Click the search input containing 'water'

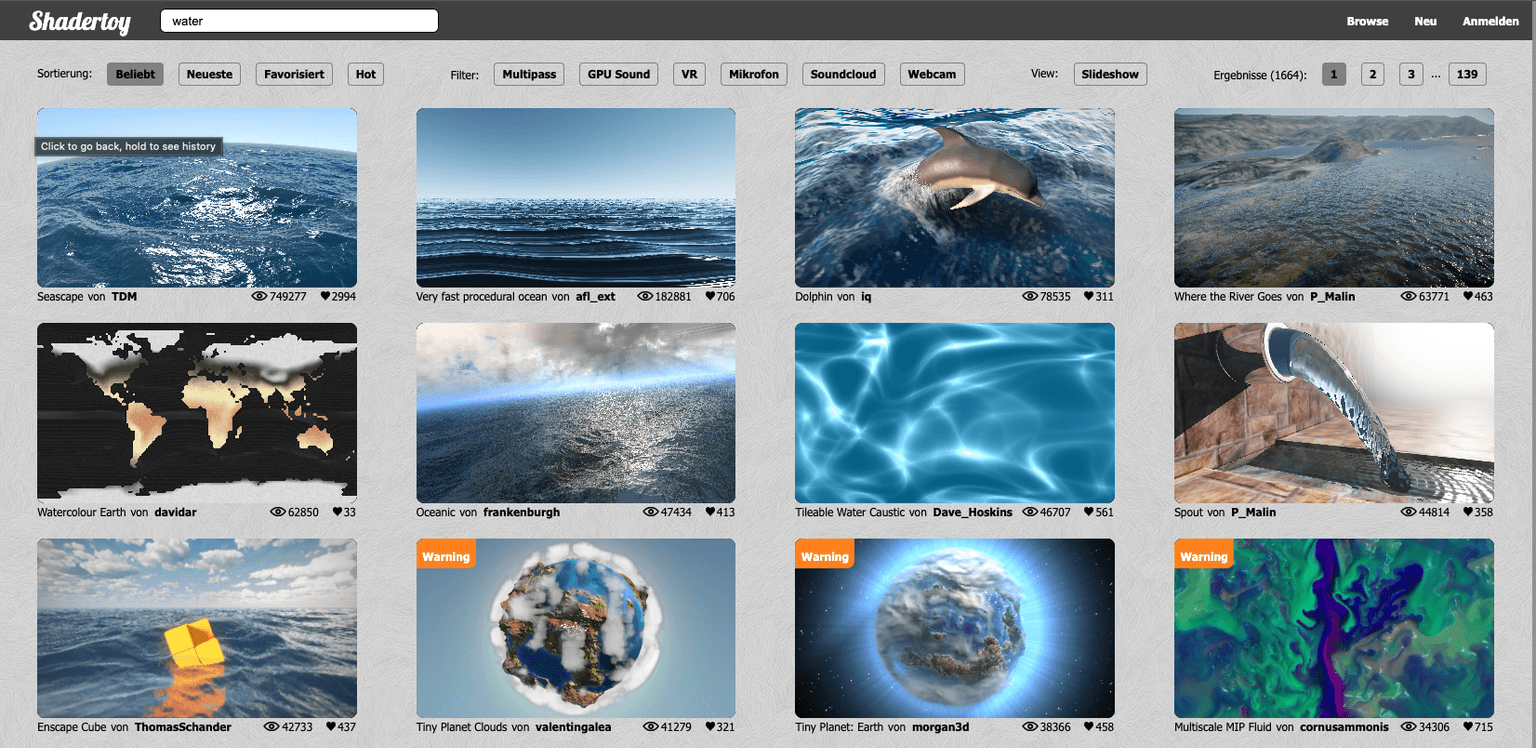tap(298, 20)
